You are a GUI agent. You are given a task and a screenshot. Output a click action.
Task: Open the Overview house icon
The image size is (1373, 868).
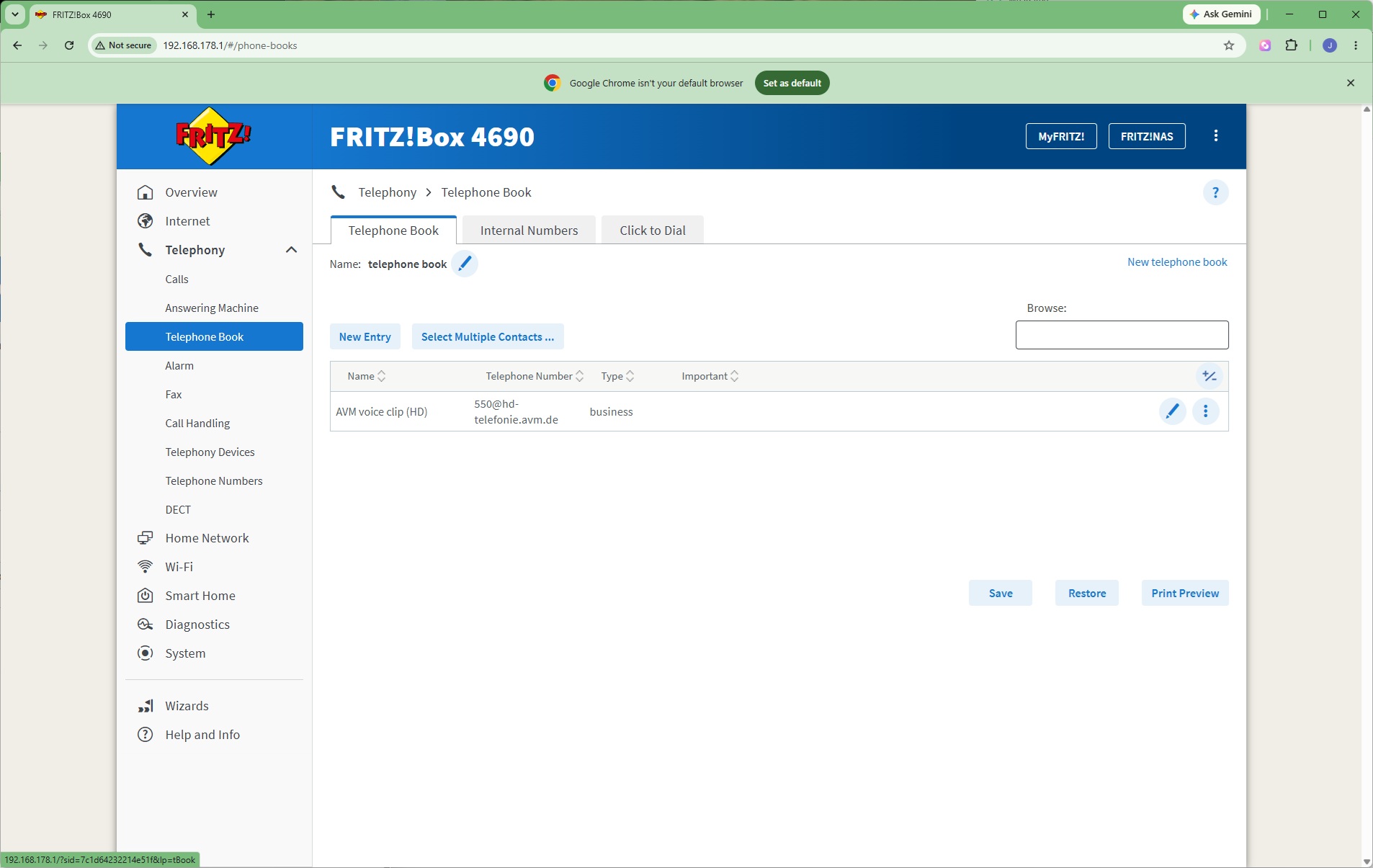(146, 192)
